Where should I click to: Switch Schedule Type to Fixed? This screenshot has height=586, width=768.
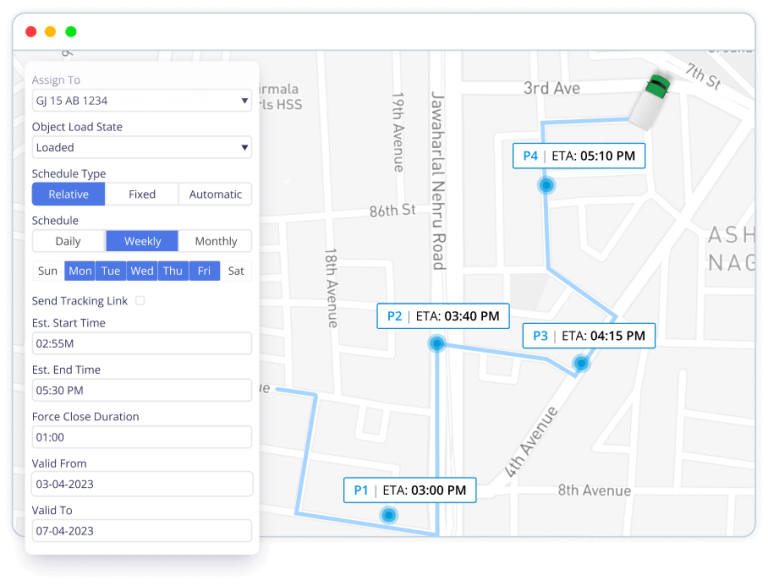click(x=142, y=194)
